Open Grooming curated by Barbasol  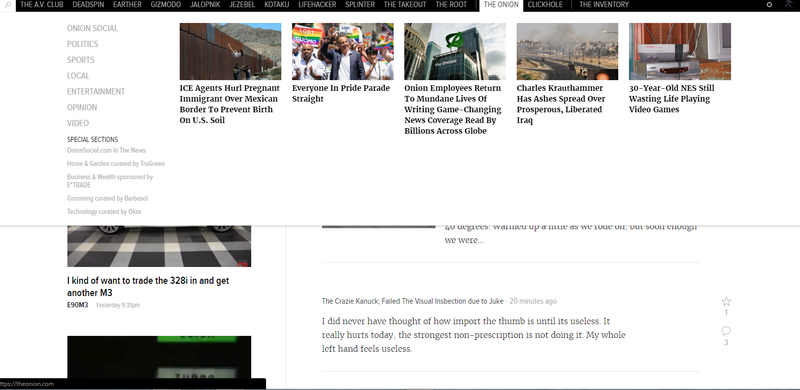pyautogui.click(x=107, y=199)
